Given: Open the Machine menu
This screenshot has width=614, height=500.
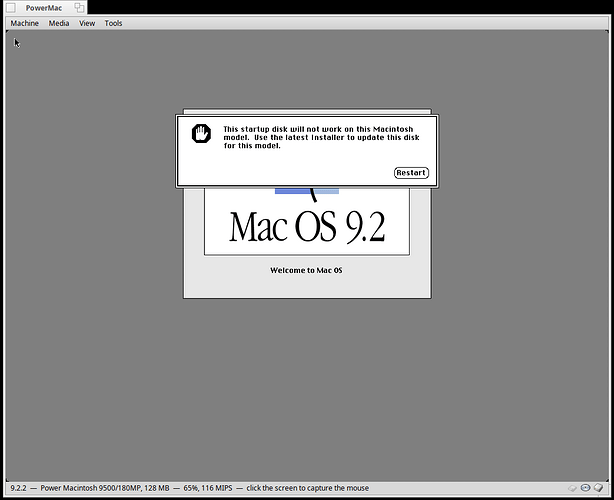Looking at the screenshot, I should pyautogui.click(x=24, y=23).
